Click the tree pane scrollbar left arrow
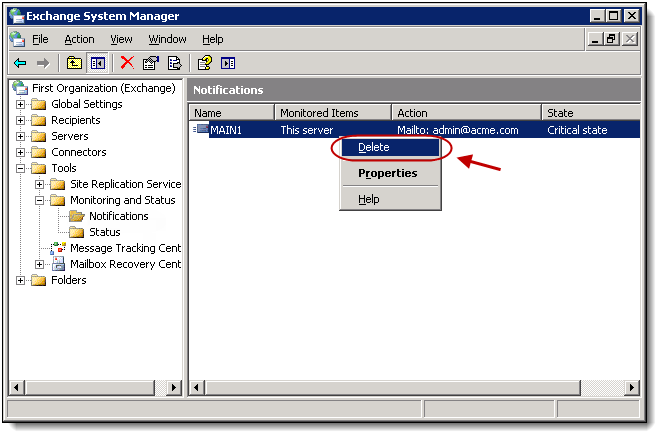 pyautogui.click(x=17, y=387)
